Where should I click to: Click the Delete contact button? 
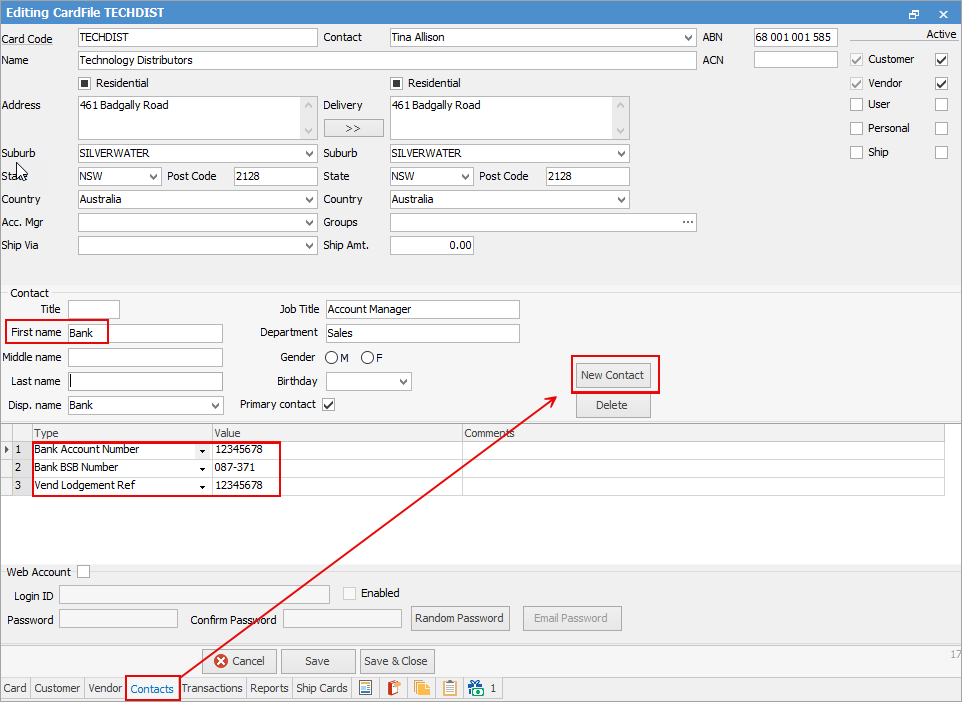tap(612, 405)
